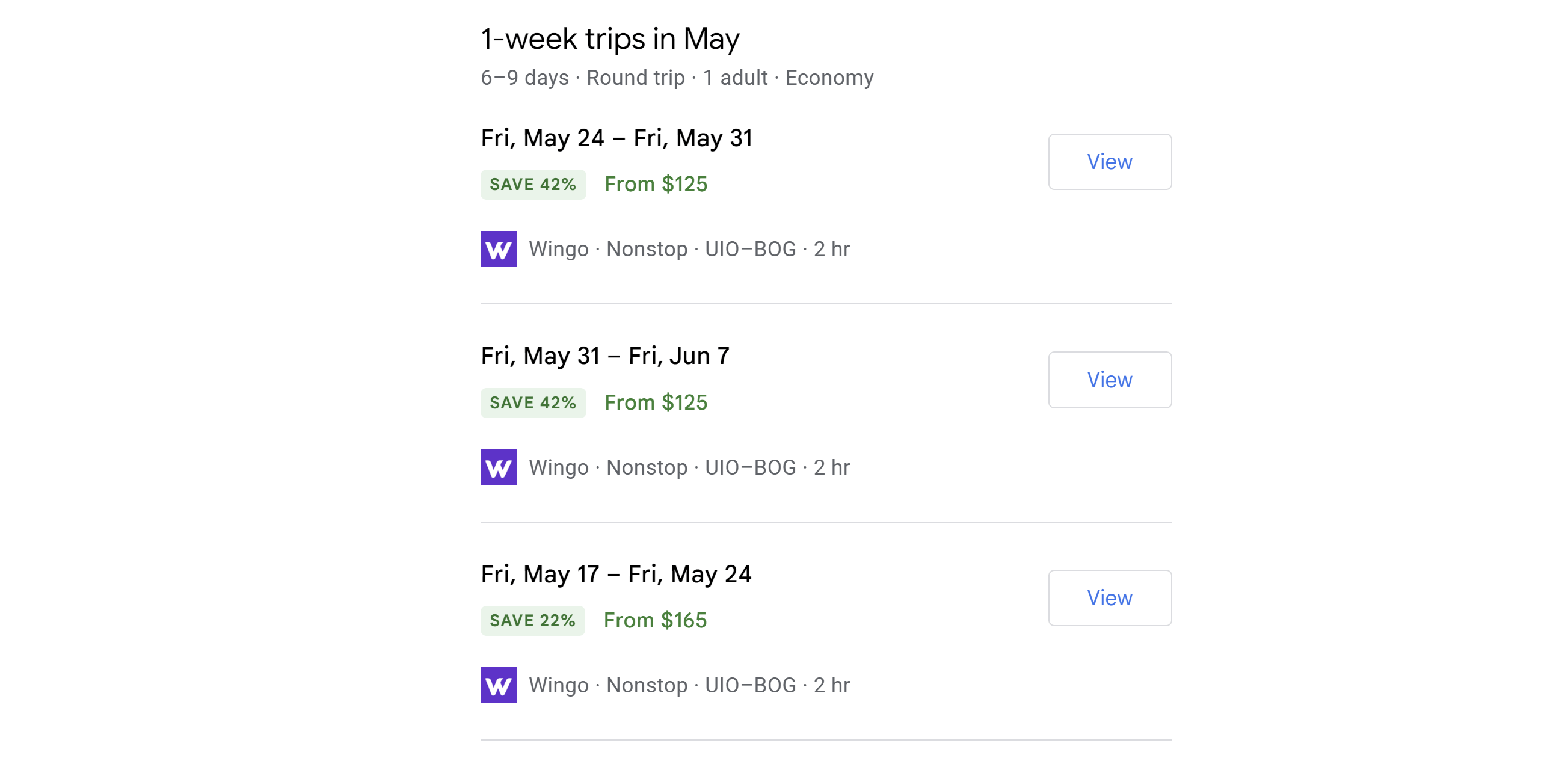The image size is (1568, 758).
Task: Click the SAVE 42% badge for May 31–Jun 7
Action: 533,403
